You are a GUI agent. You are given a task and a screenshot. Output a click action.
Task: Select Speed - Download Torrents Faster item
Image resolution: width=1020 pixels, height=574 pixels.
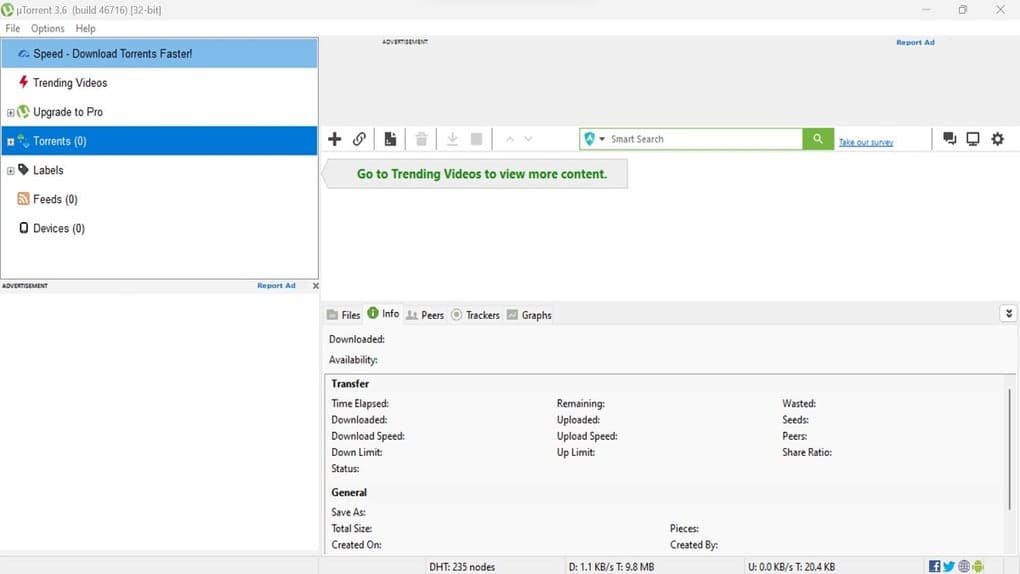(159, 53)
